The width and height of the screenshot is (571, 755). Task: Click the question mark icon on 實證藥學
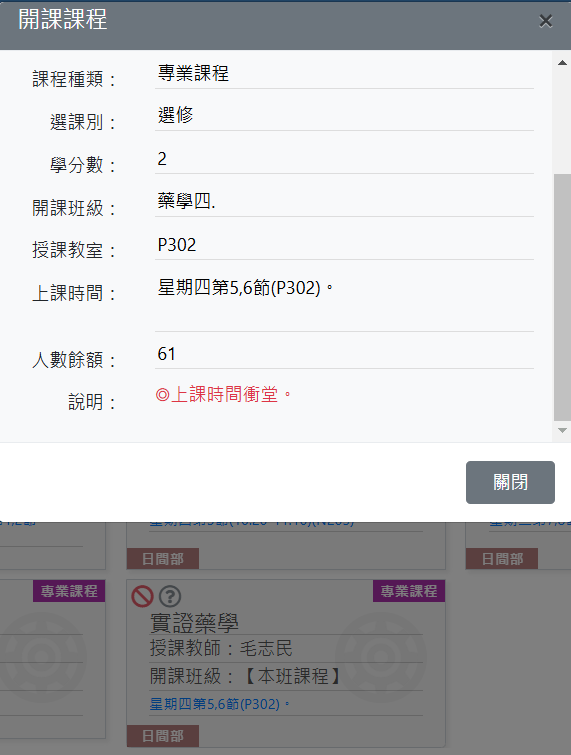point(170,597)
